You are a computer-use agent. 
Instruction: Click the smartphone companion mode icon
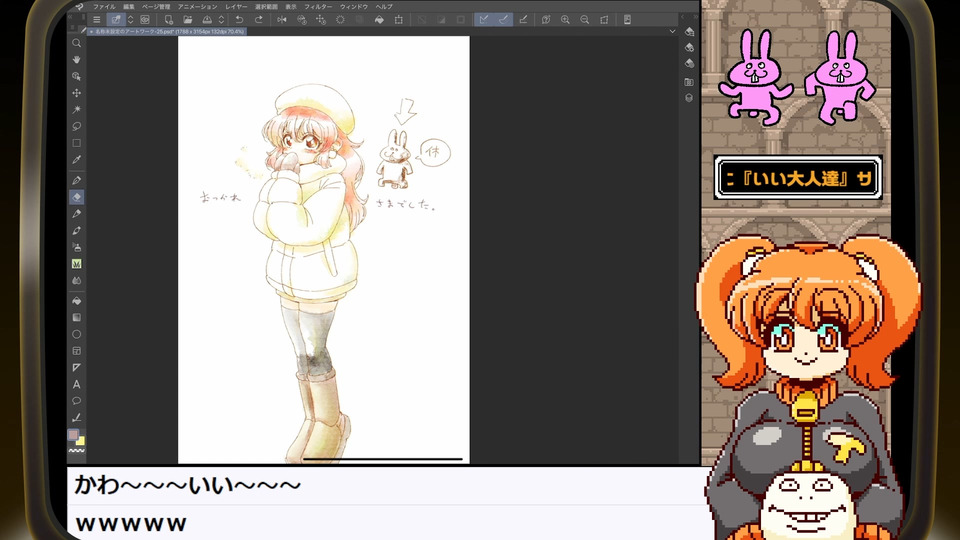pyautogui.click(x=627, y=20)
